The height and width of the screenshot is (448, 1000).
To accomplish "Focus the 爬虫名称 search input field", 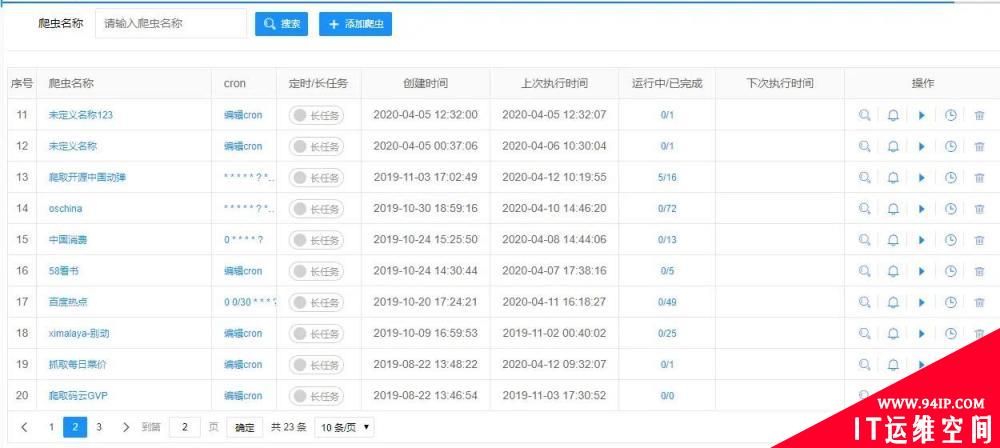I will click(x=171, y=24).
